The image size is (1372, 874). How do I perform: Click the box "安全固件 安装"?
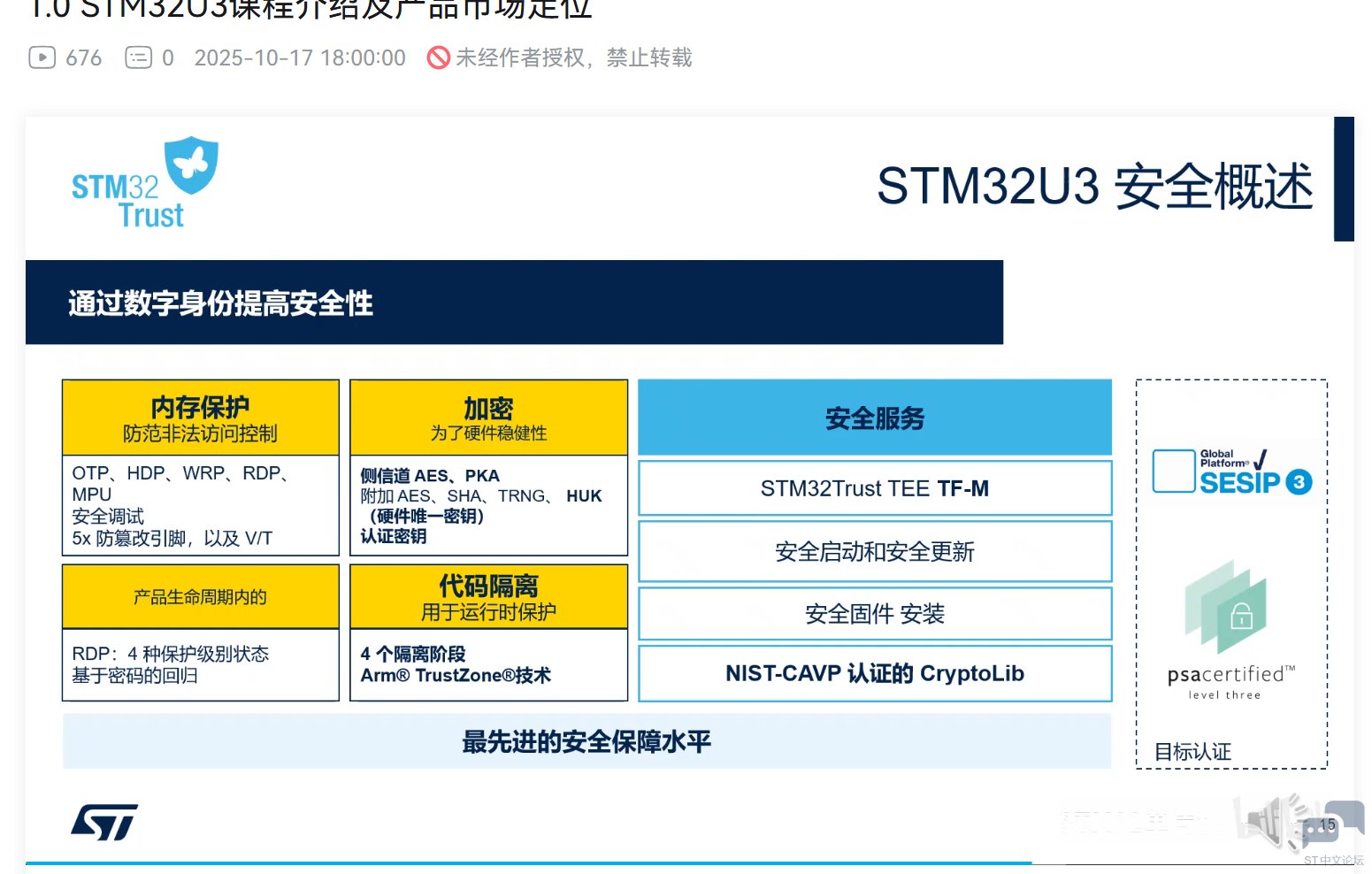coord(875,613)
